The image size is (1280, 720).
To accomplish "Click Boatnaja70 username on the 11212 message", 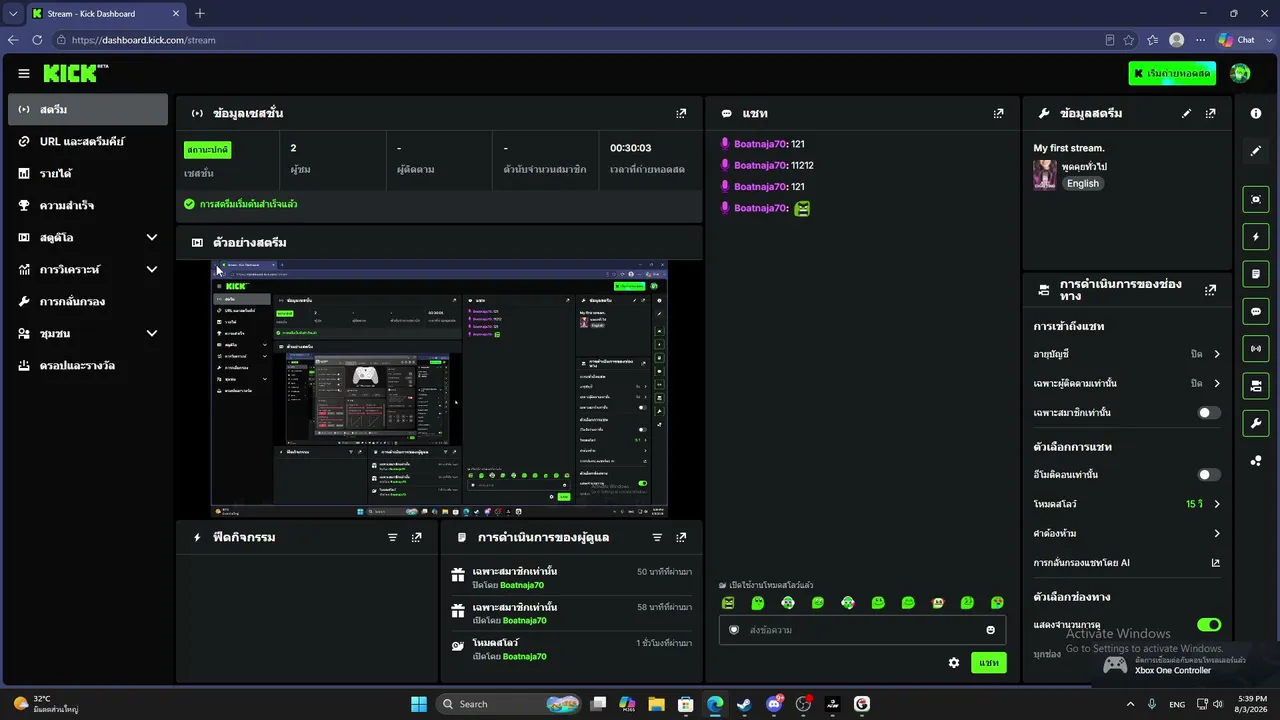I will pyautogui.click(x=760, y=166).
